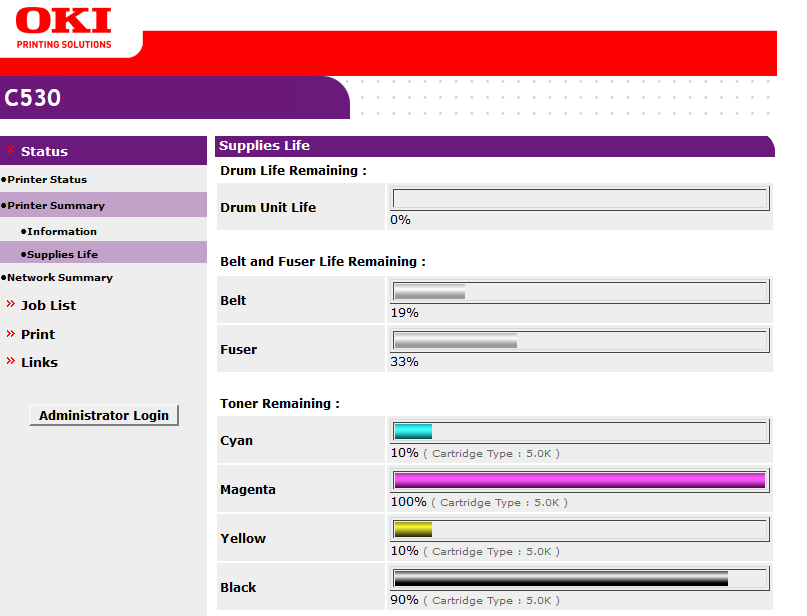The image size is (807, 616).
Task: Click the Yellow toner level bar
Action: click(x=580, y=530)
